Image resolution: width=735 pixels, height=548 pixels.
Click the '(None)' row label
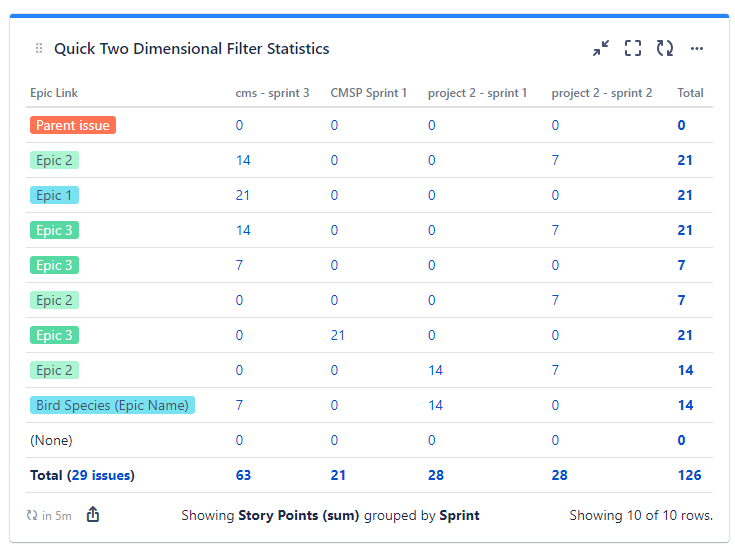tap(51, 440)
